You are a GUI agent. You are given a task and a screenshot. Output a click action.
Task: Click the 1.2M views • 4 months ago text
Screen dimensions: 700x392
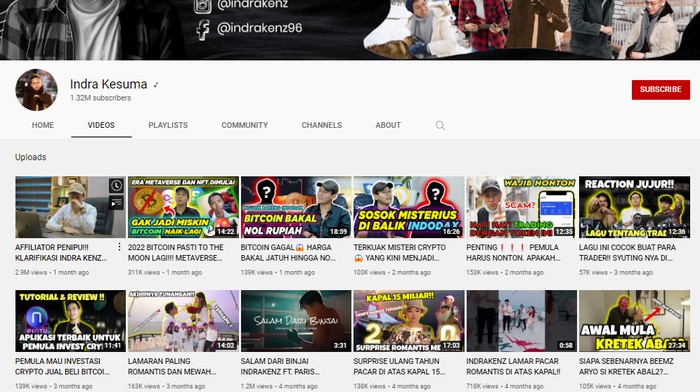click(279, 386)
